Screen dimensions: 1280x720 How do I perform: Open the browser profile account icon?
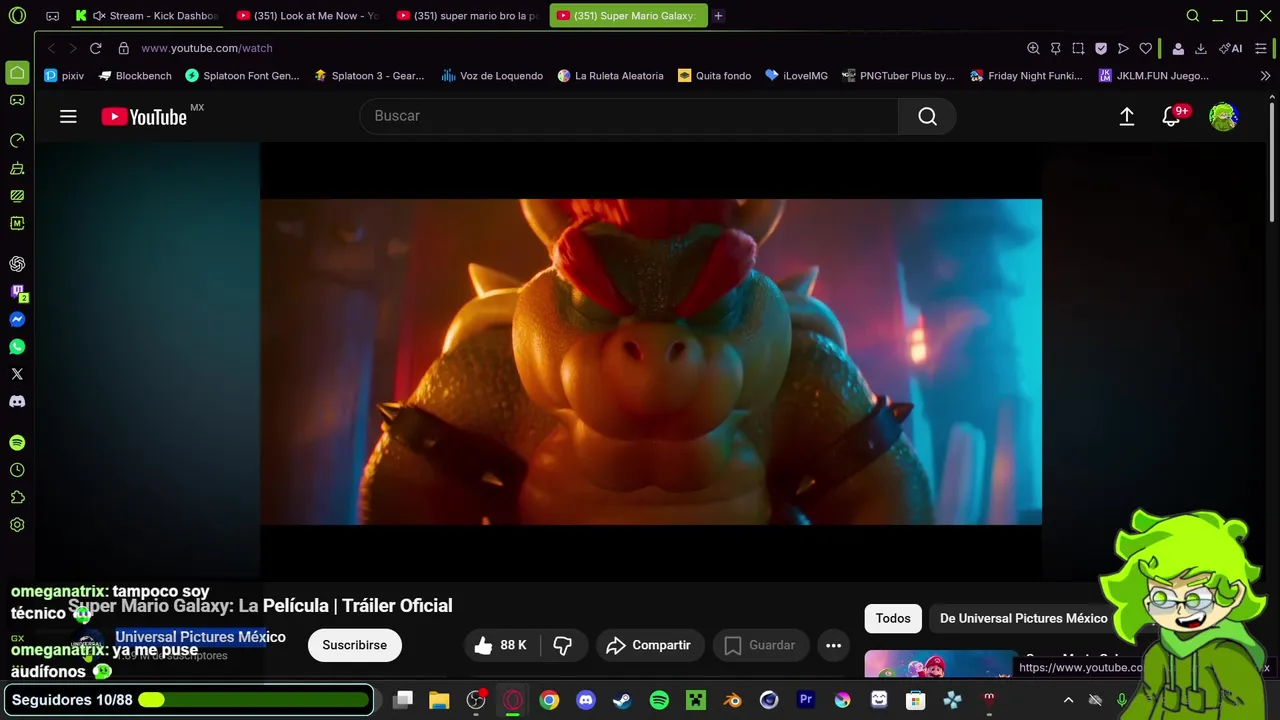click(x=1178, y=48)
